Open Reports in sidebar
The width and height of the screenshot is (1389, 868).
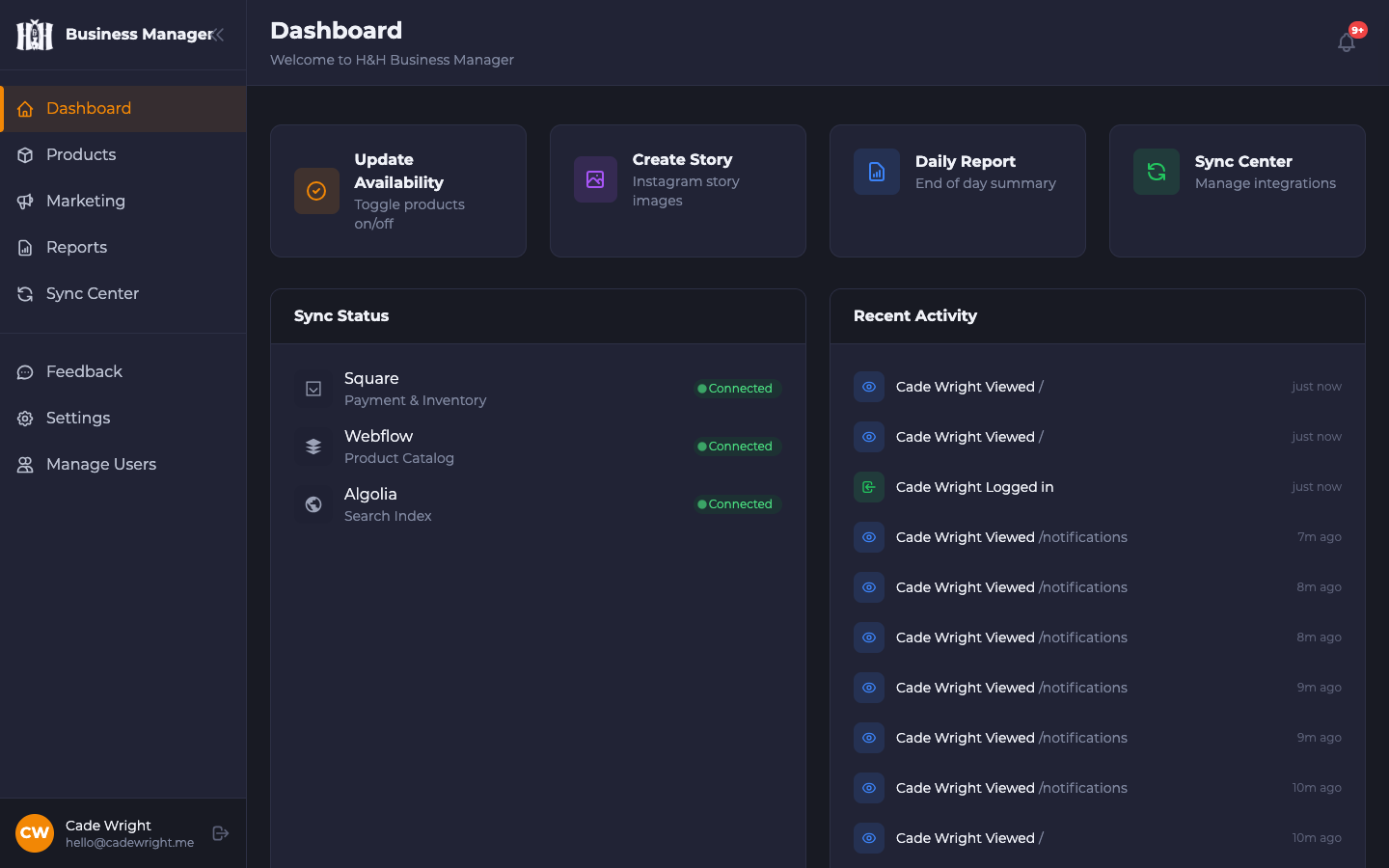click(x=123, y=248)
